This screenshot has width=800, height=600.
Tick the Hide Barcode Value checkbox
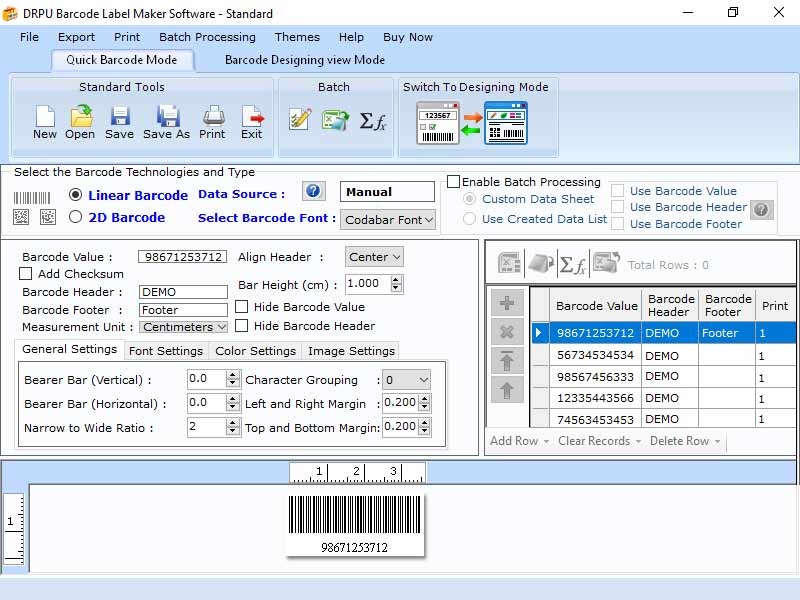click(242, 307)
